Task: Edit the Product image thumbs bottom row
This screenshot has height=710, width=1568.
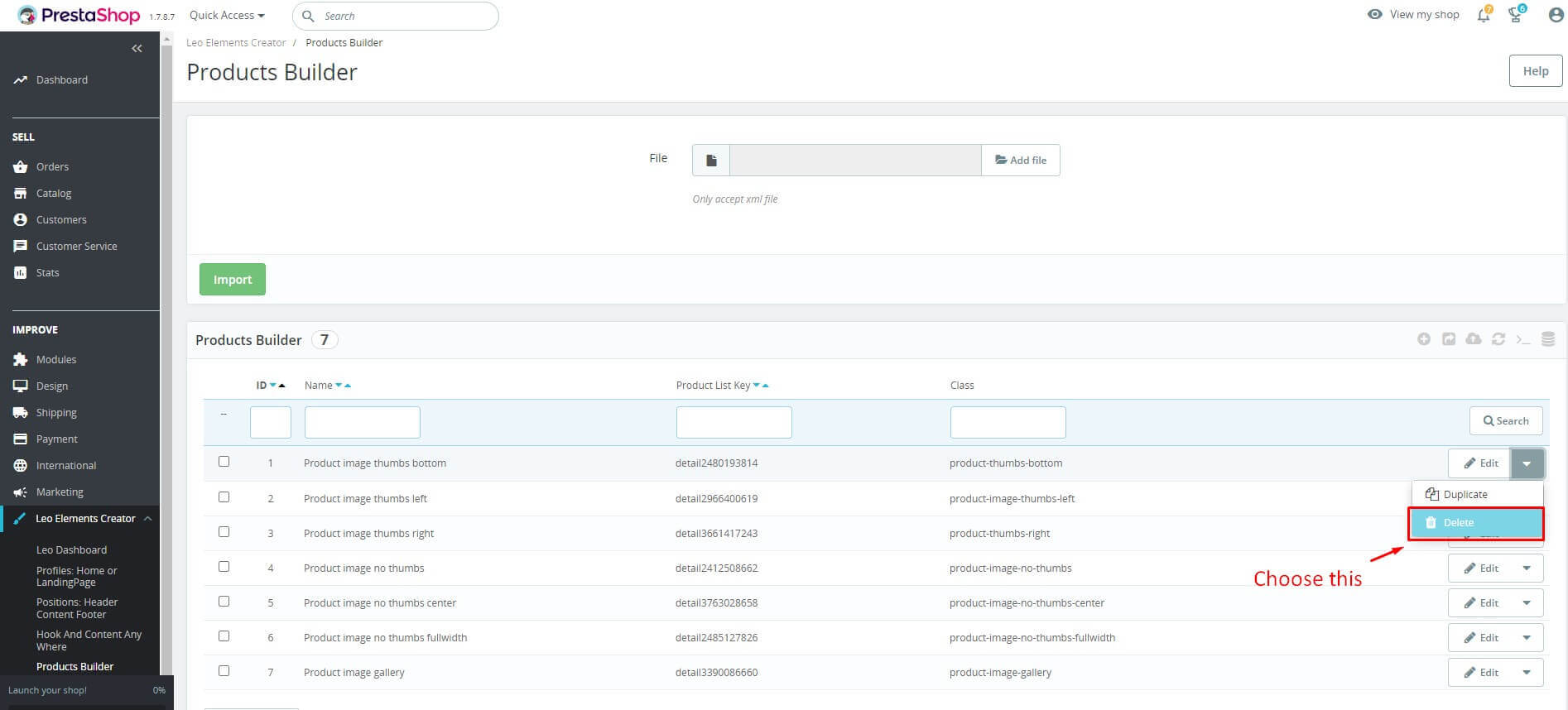Action: pos(1480,463)
